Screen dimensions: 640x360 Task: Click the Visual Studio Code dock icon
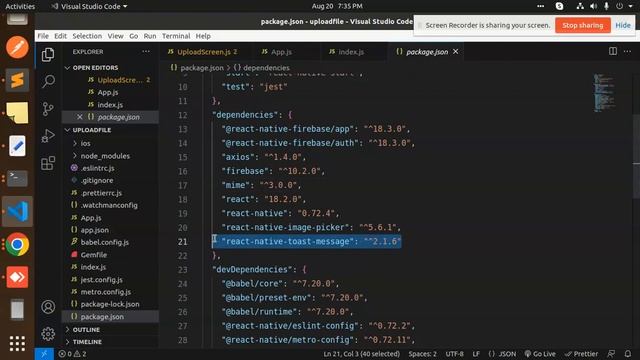pyautogui.click(x=17, y=211)
